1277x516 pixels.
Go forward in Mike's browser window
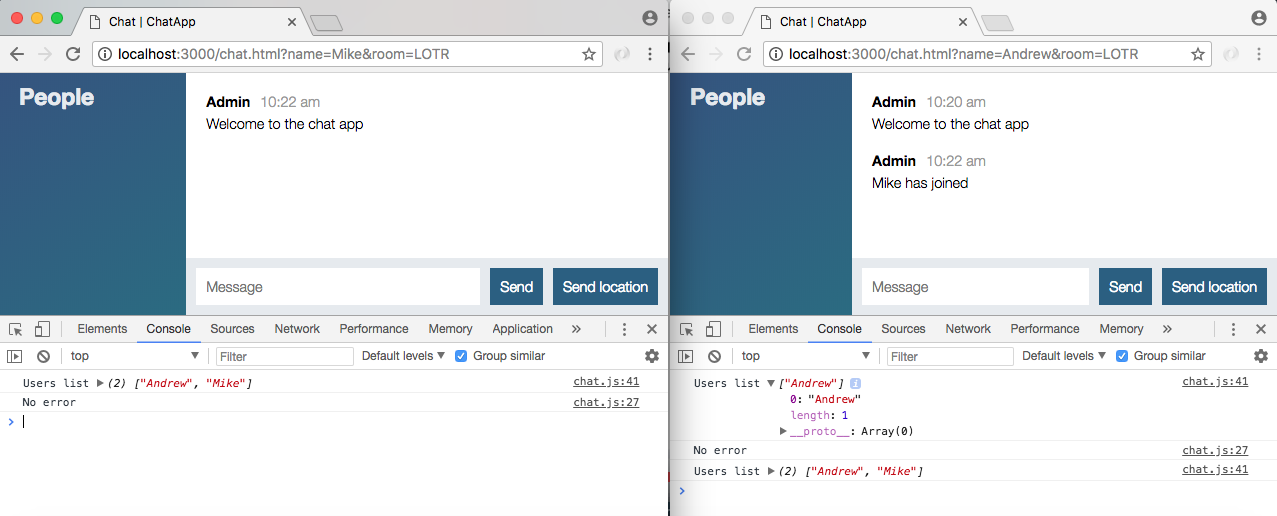(x=44, y=54)
